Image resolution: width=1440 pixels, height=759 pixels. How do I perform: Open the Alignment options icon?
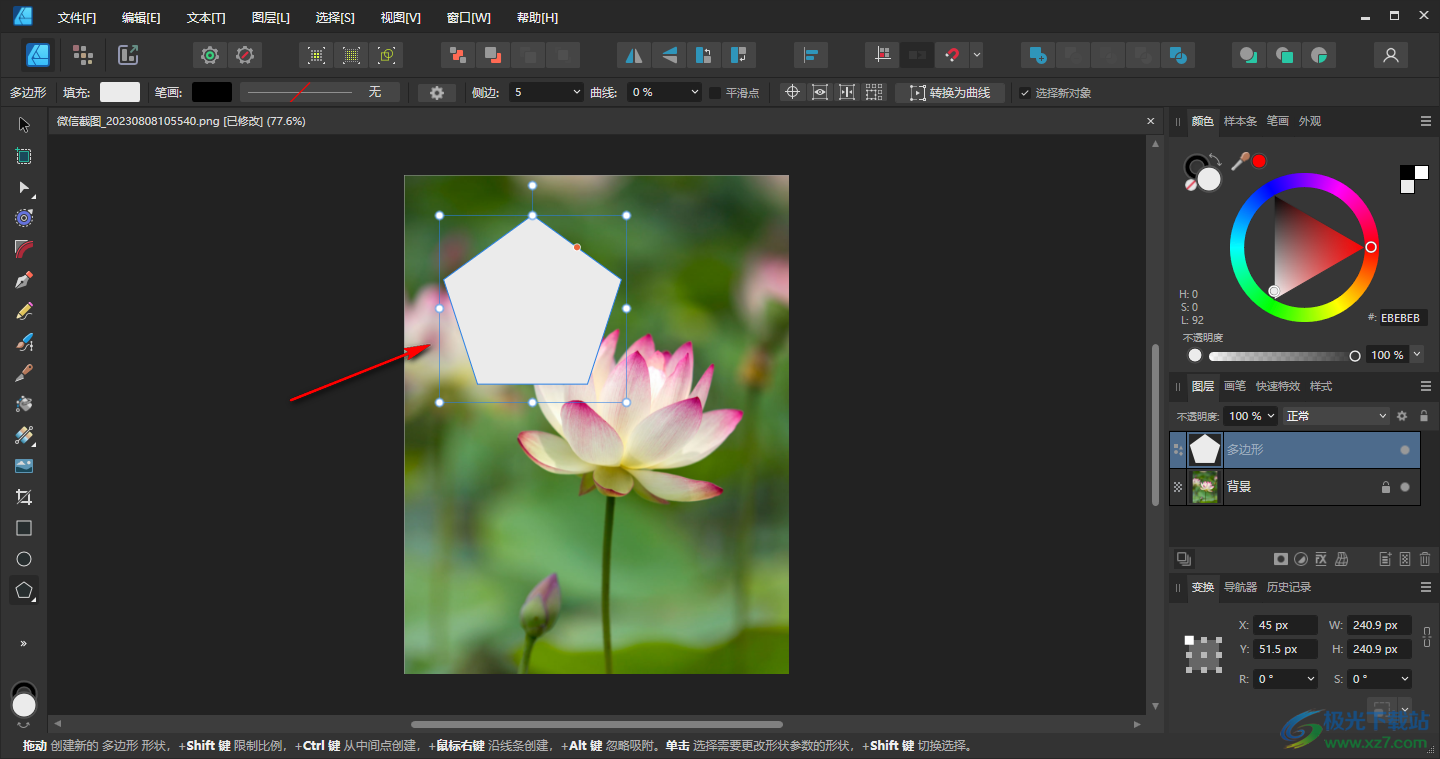tap(810, 55)
